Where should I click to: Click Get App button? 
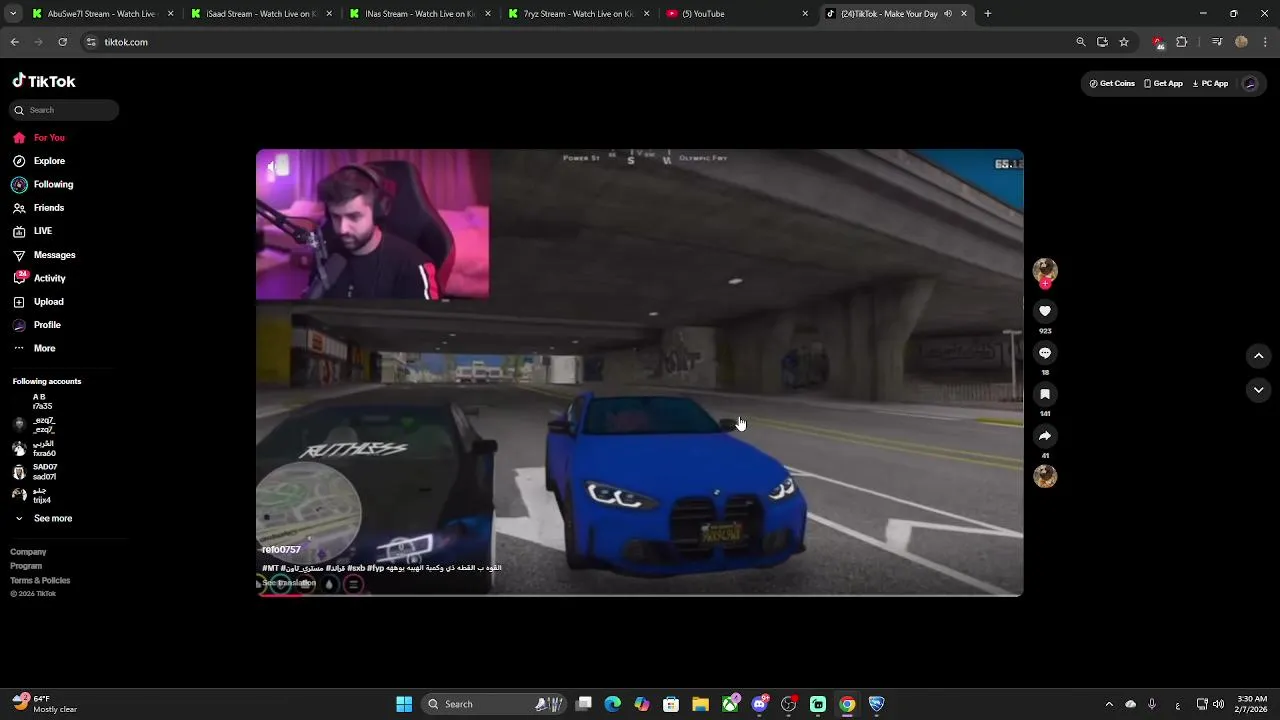tap(1163, 84)
